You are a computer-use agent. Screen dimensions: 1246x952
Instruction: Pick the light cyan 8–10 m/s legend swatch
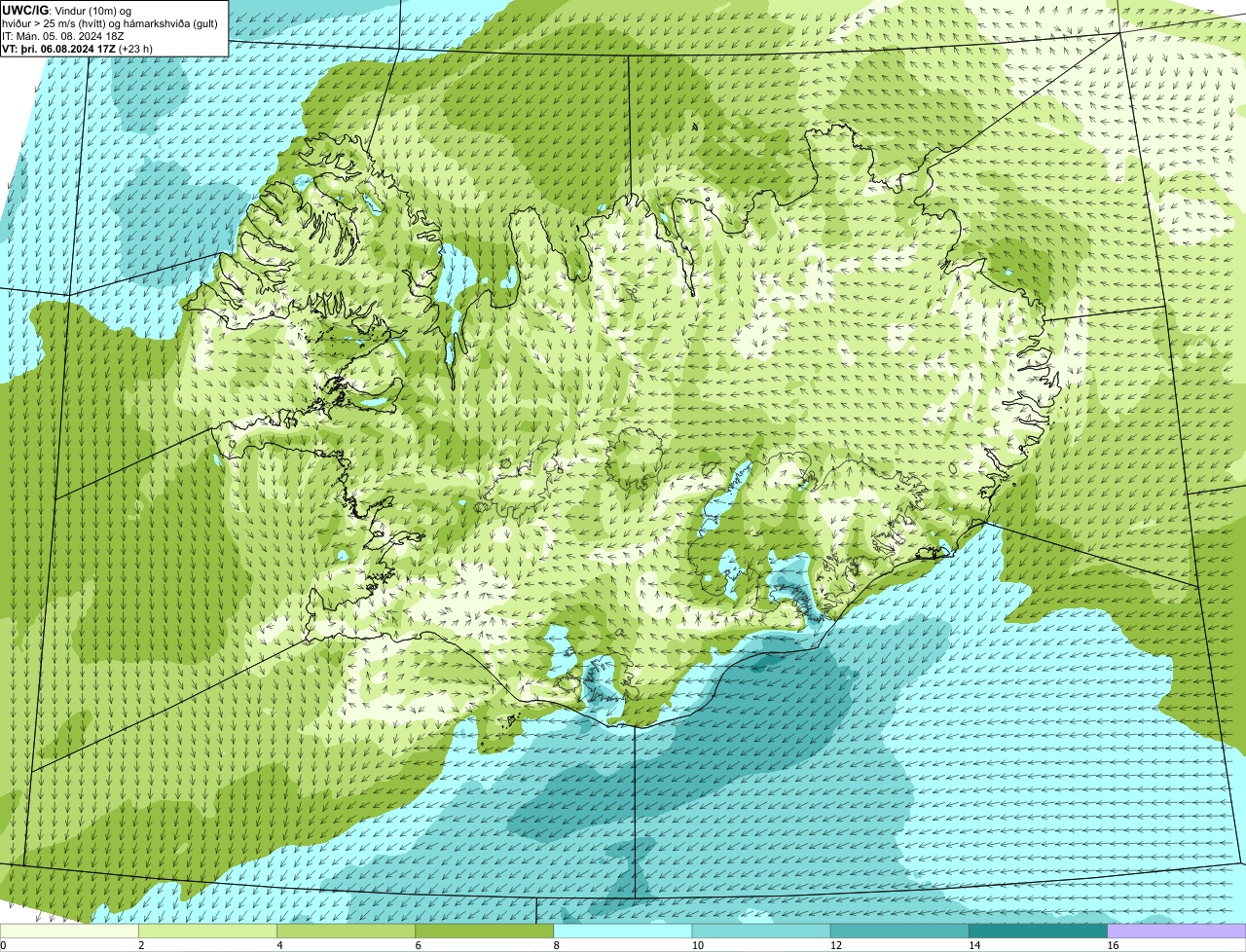(623, 932)
